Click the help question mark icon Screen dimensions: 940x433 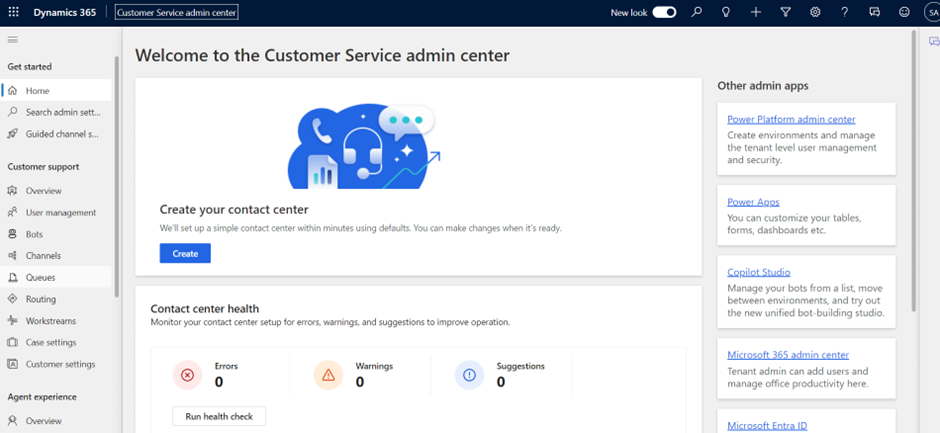(x=845, y=12)
